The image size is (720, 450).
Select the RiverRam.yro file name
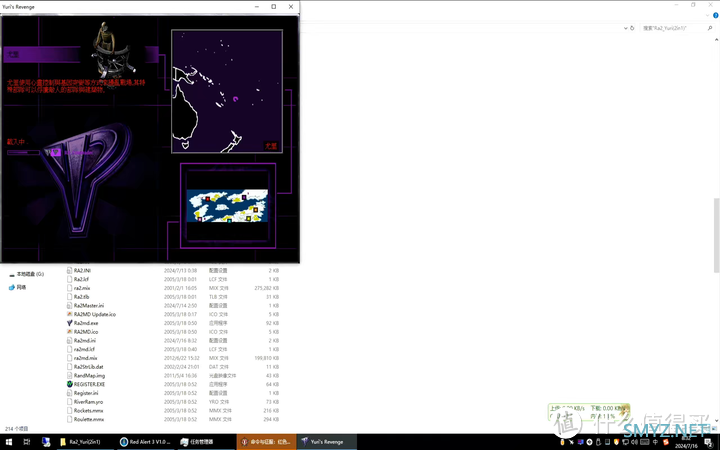[x=88, y=401]
